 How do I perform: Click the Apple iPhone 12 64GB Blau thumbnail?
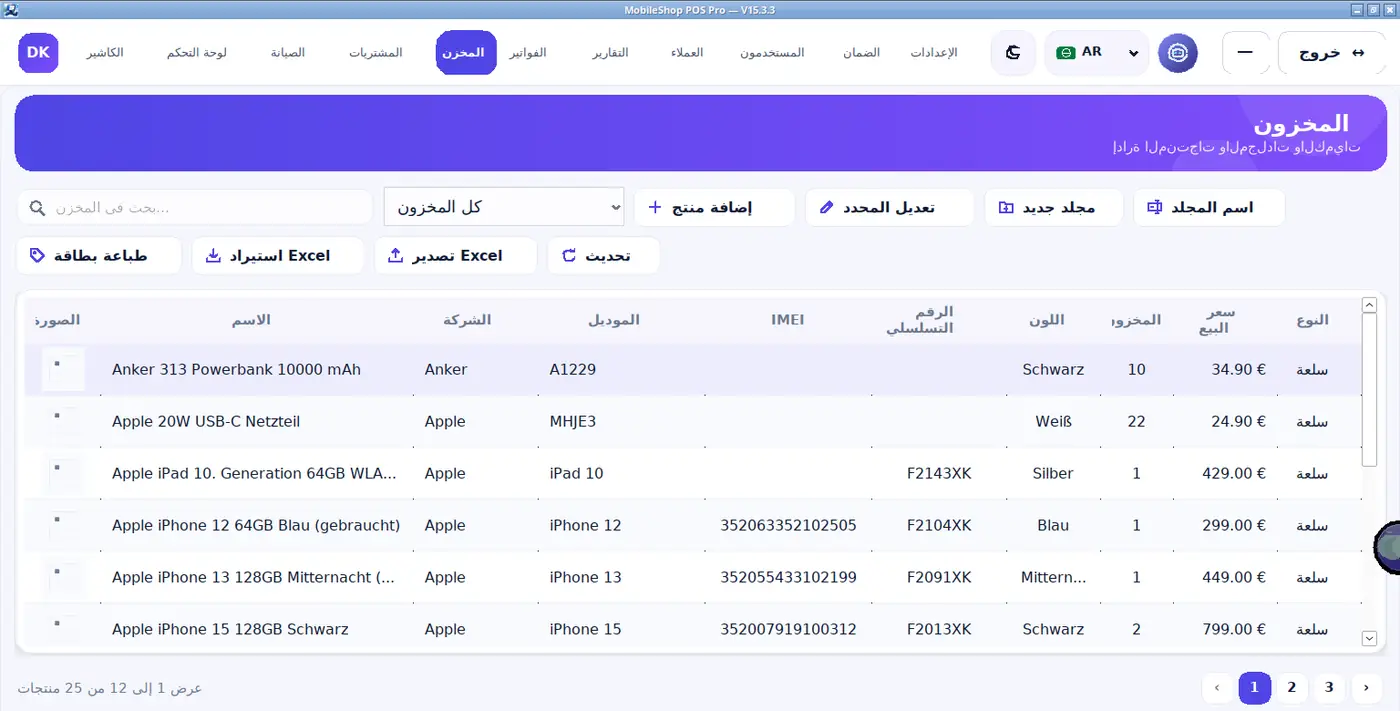point(63,526)
